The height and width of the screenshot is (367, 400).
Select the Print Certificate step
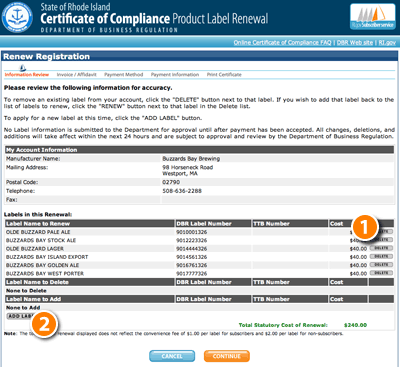pyautogui.click(x=224, y=75)
